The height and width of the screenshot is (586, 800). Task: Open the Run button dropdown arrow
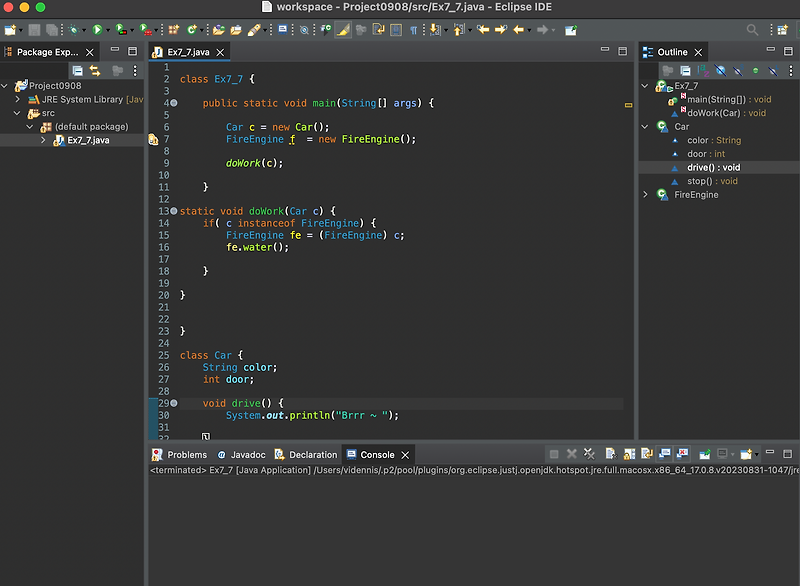tap(108, 31)
